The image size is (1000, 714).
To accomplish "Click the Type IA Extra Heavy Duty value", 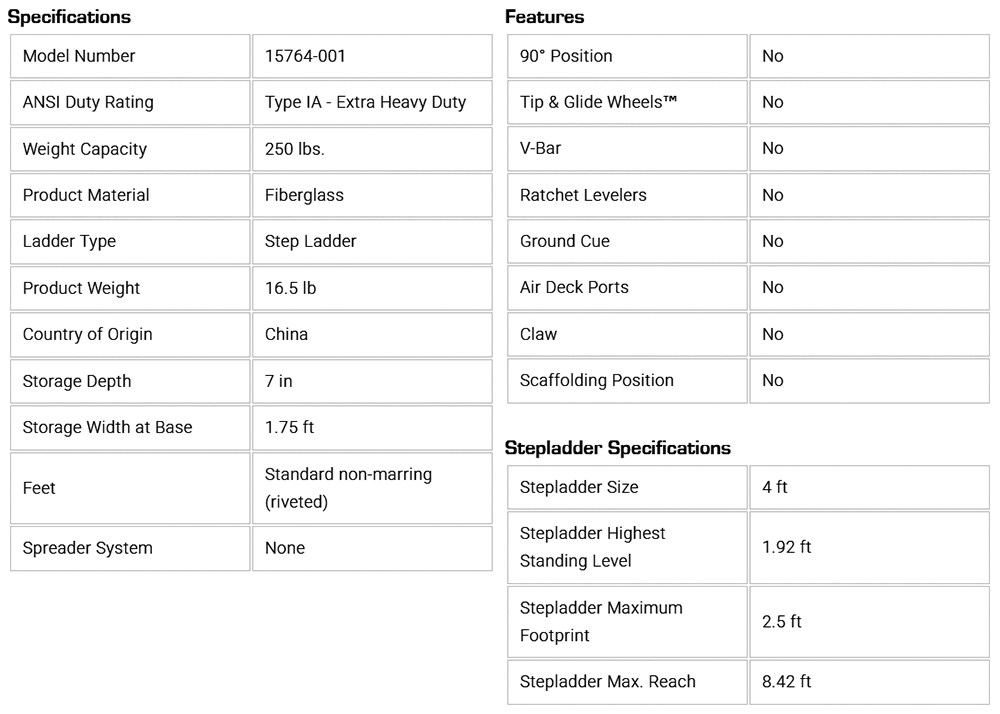I will click(x=365, y=102).
